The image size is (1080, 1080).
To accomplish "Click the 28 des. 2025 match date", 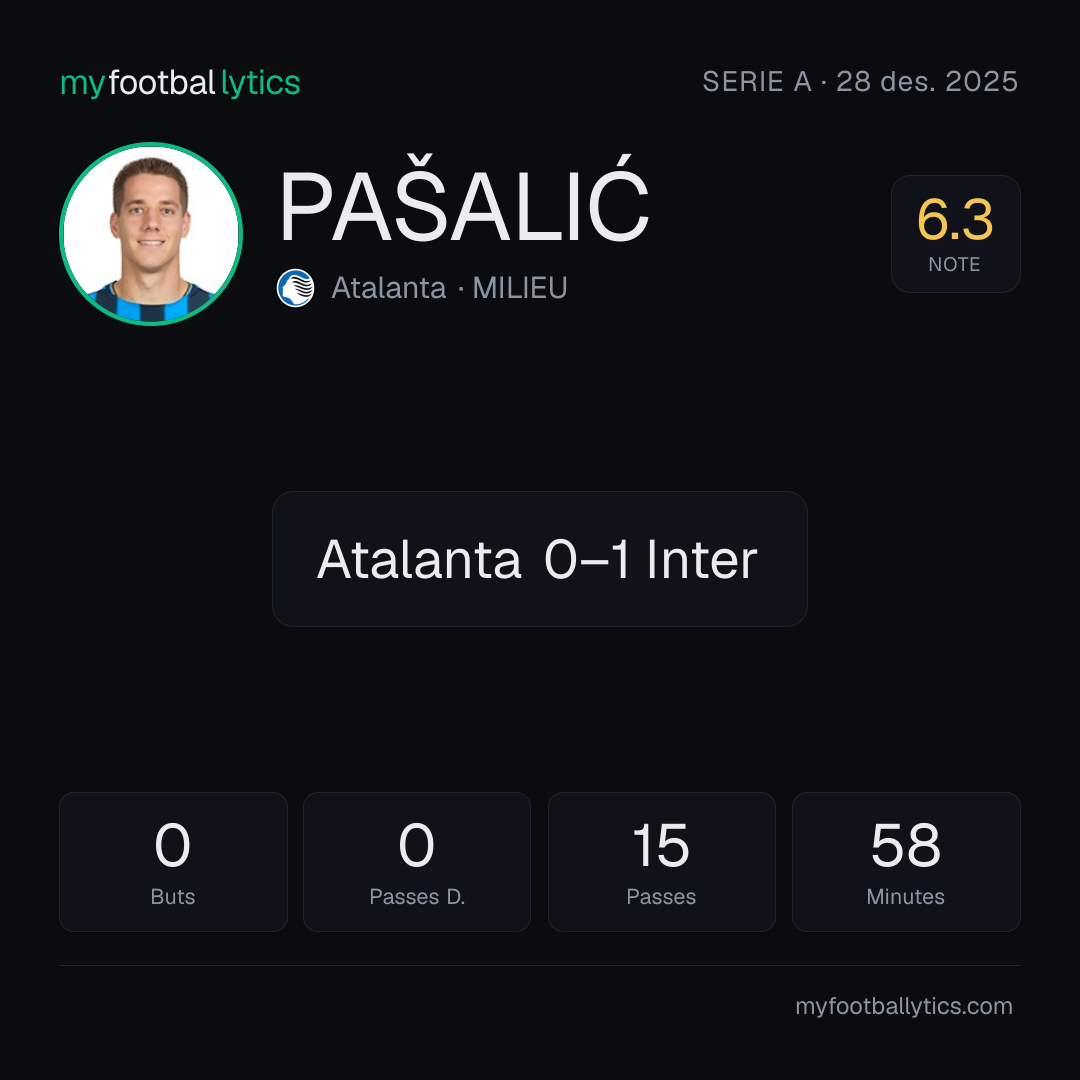I will [927, 81].
